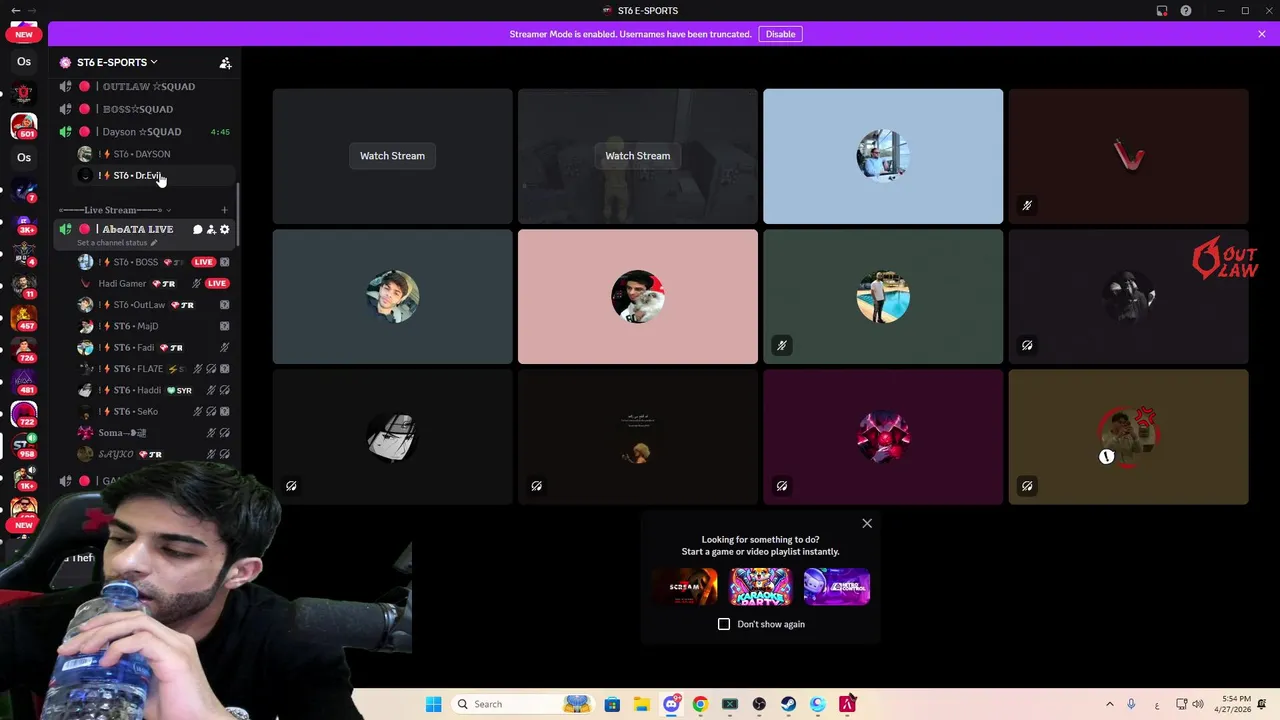Start the Scream activity thumbnail

[x=685, y=587]
